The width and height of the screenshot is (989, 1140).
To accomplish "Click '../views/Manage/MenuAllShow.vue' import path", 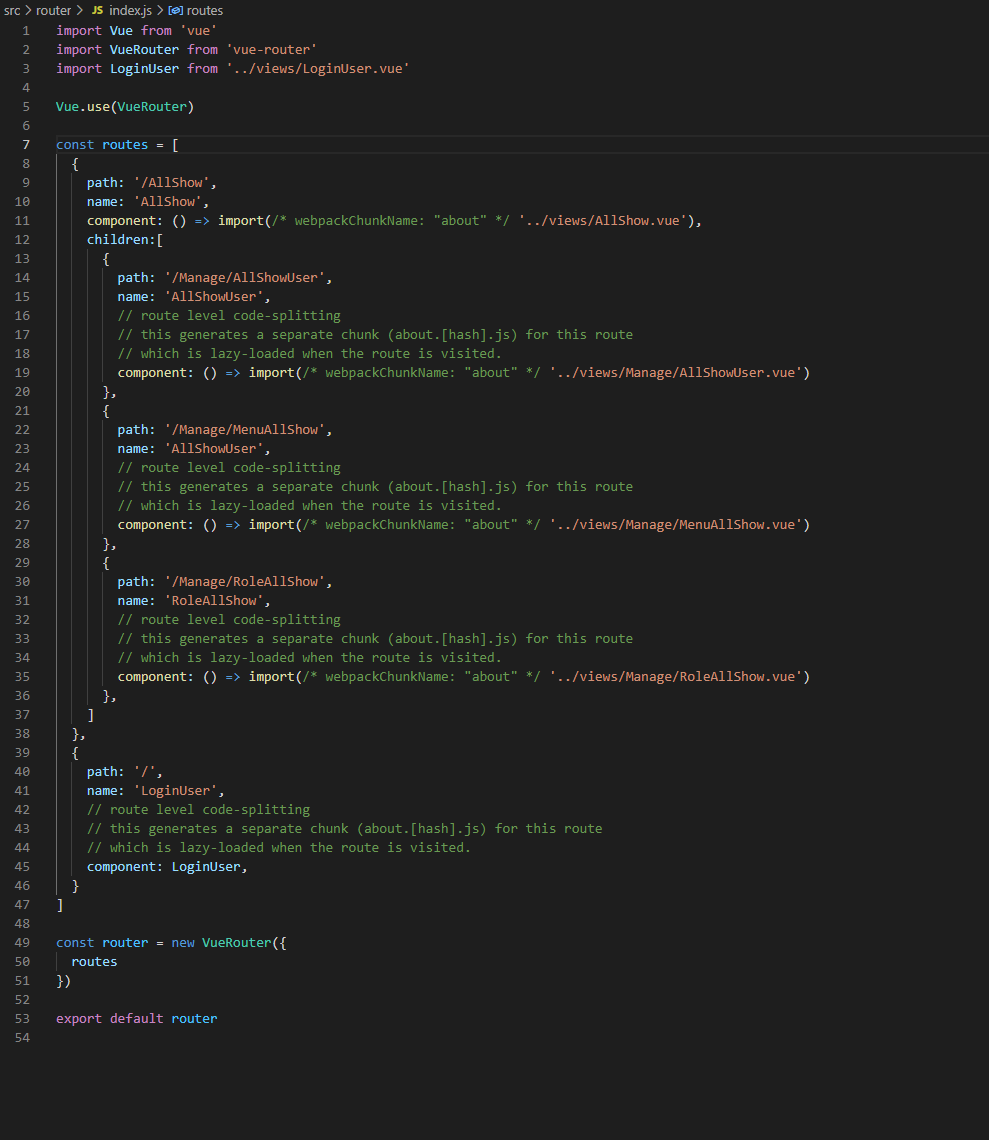I will pos(676,524).
